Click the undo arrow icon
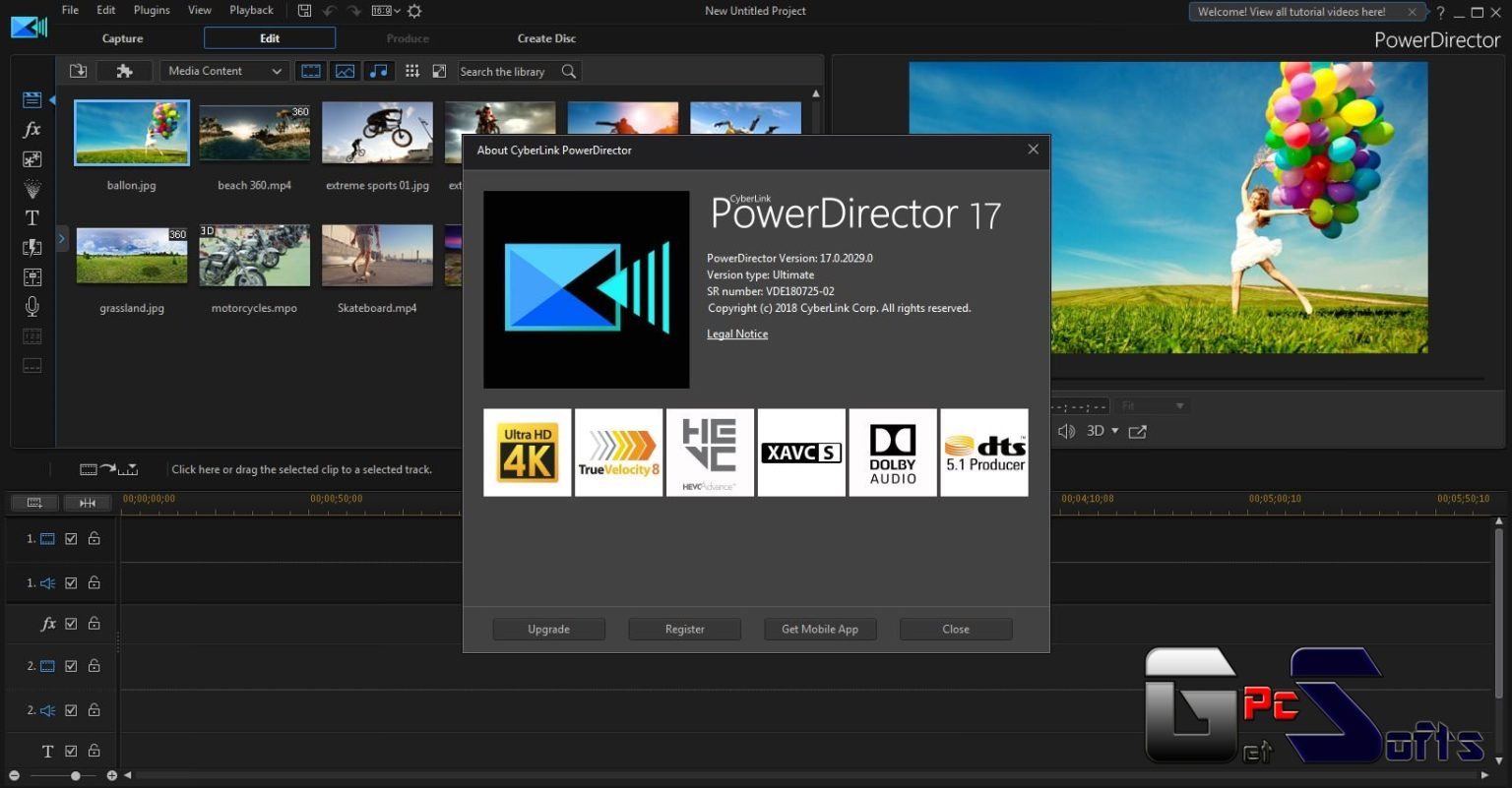This screenshot has height=788, width=1512. (x=330, y=11)
